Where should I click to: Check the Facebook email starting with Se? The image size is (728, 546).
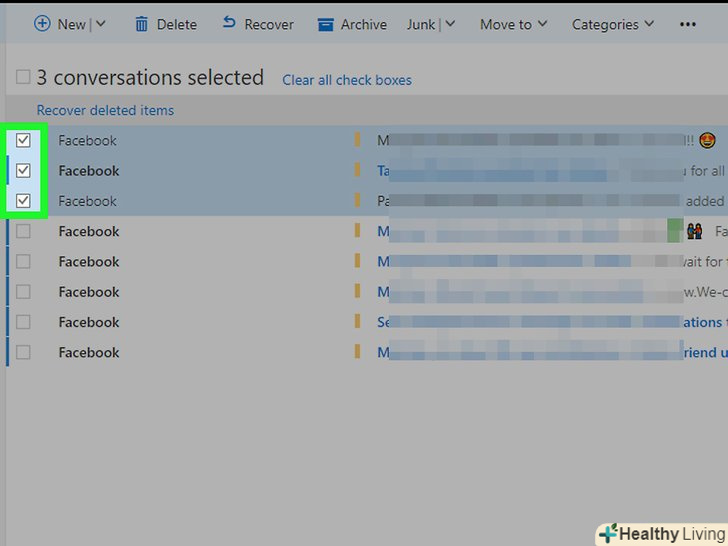[x=23, y=322]
